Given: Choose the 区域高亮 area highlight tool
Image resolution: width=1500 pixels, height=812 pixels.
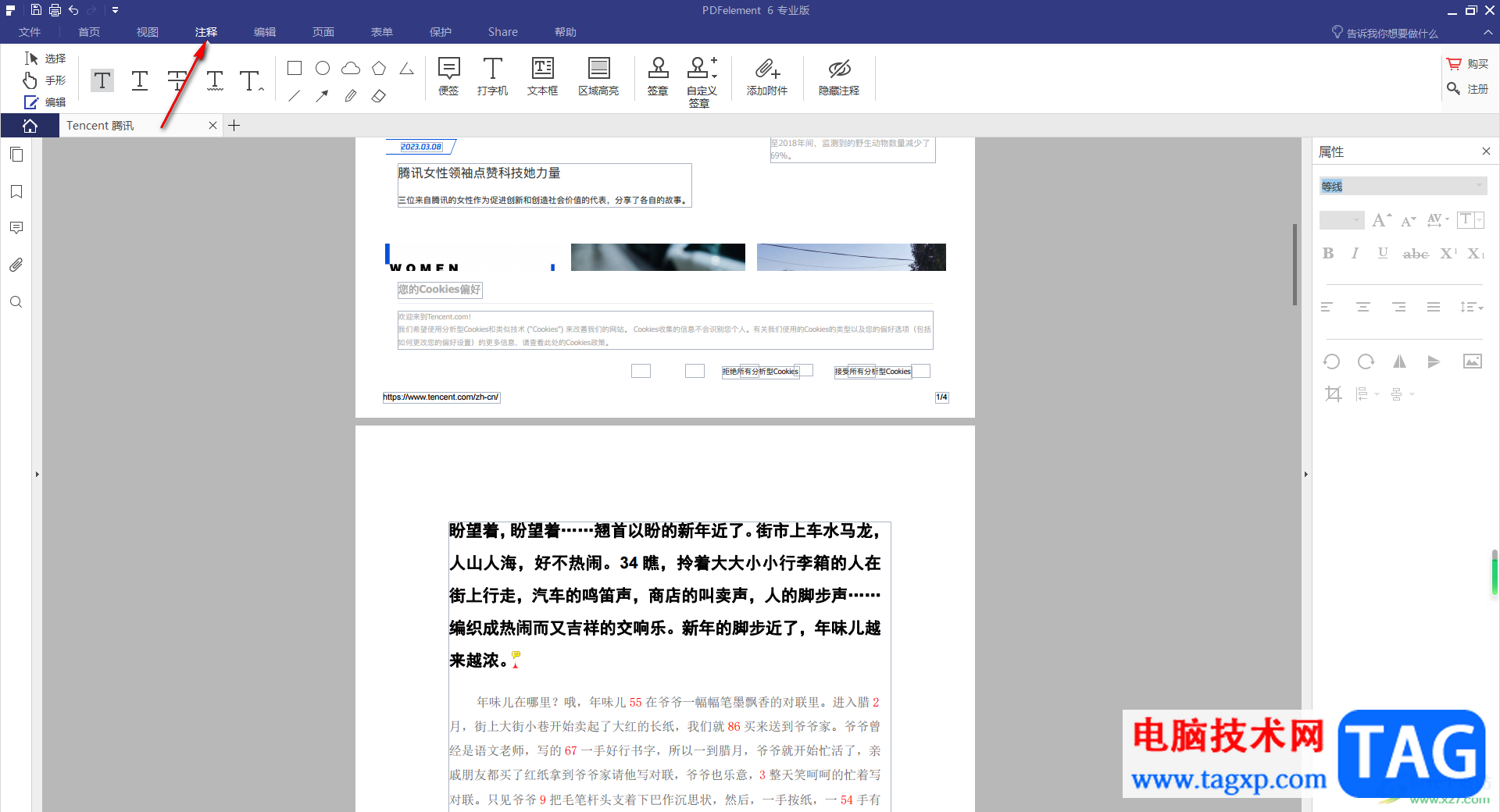Looking at the screenshot, I should point(598,77).
